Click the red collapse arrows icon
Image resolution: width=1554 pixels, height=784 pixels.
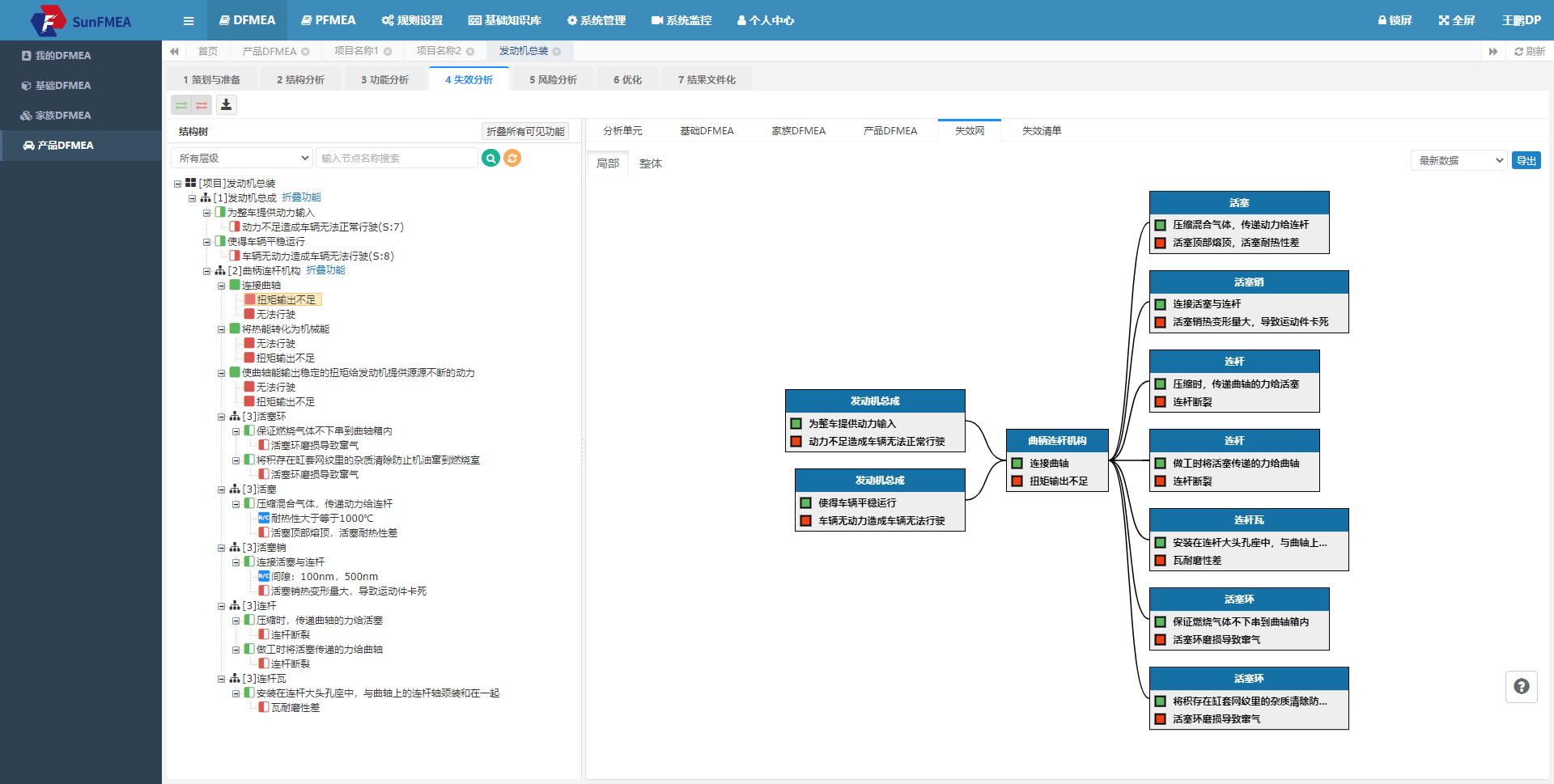click(202, 105)
